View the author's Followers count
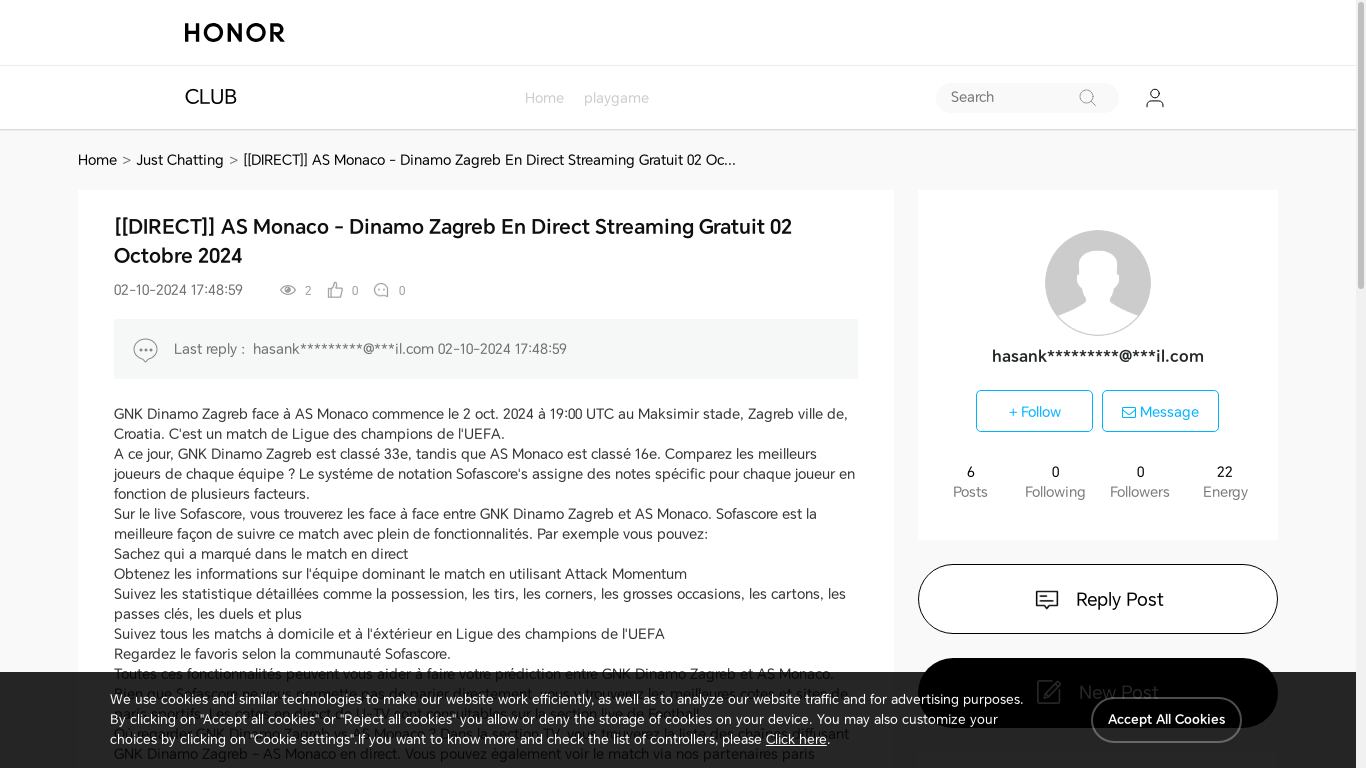 coord(1140,482)
